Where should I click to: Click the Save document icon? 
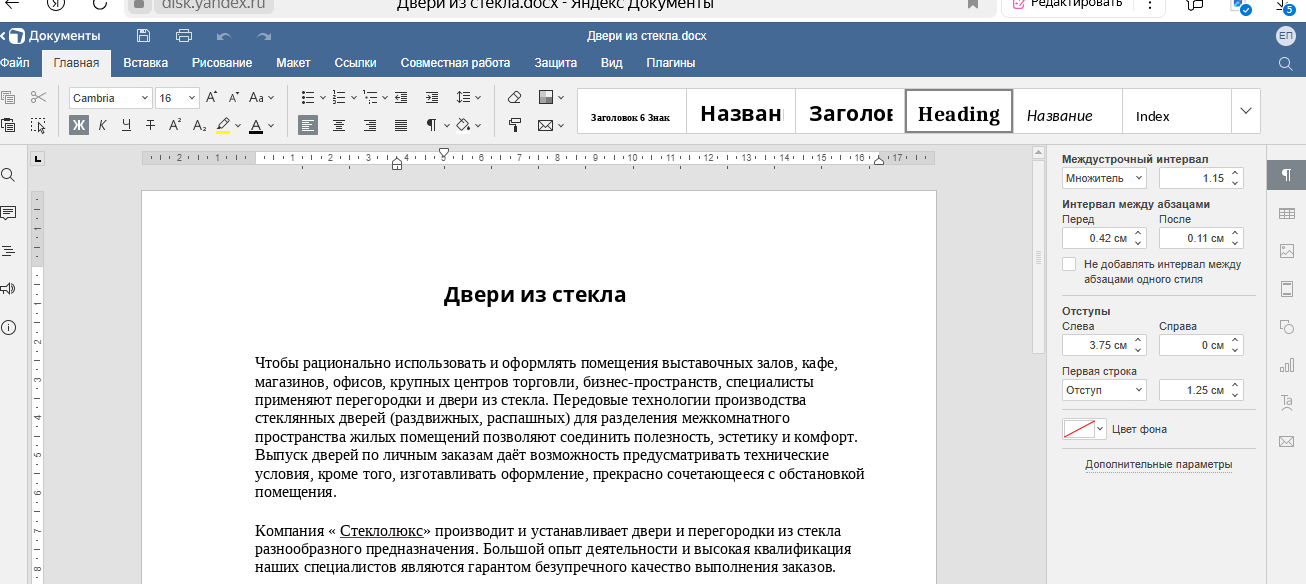pyautogui.click(x=143, y=36)
